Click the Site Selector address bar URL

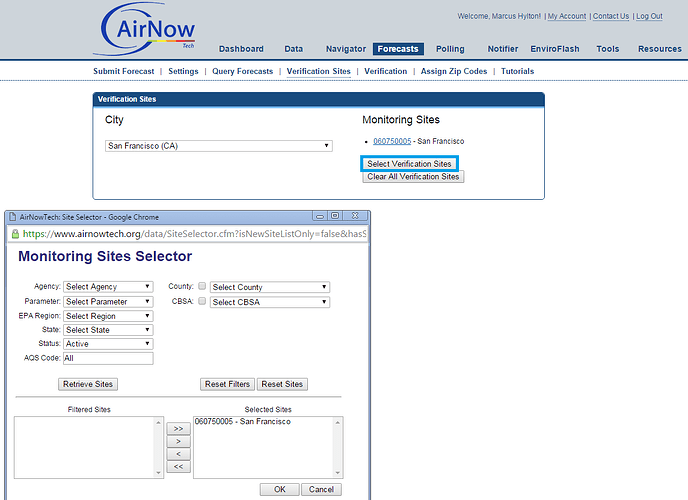pyautogui.click(x=194, y=234)
